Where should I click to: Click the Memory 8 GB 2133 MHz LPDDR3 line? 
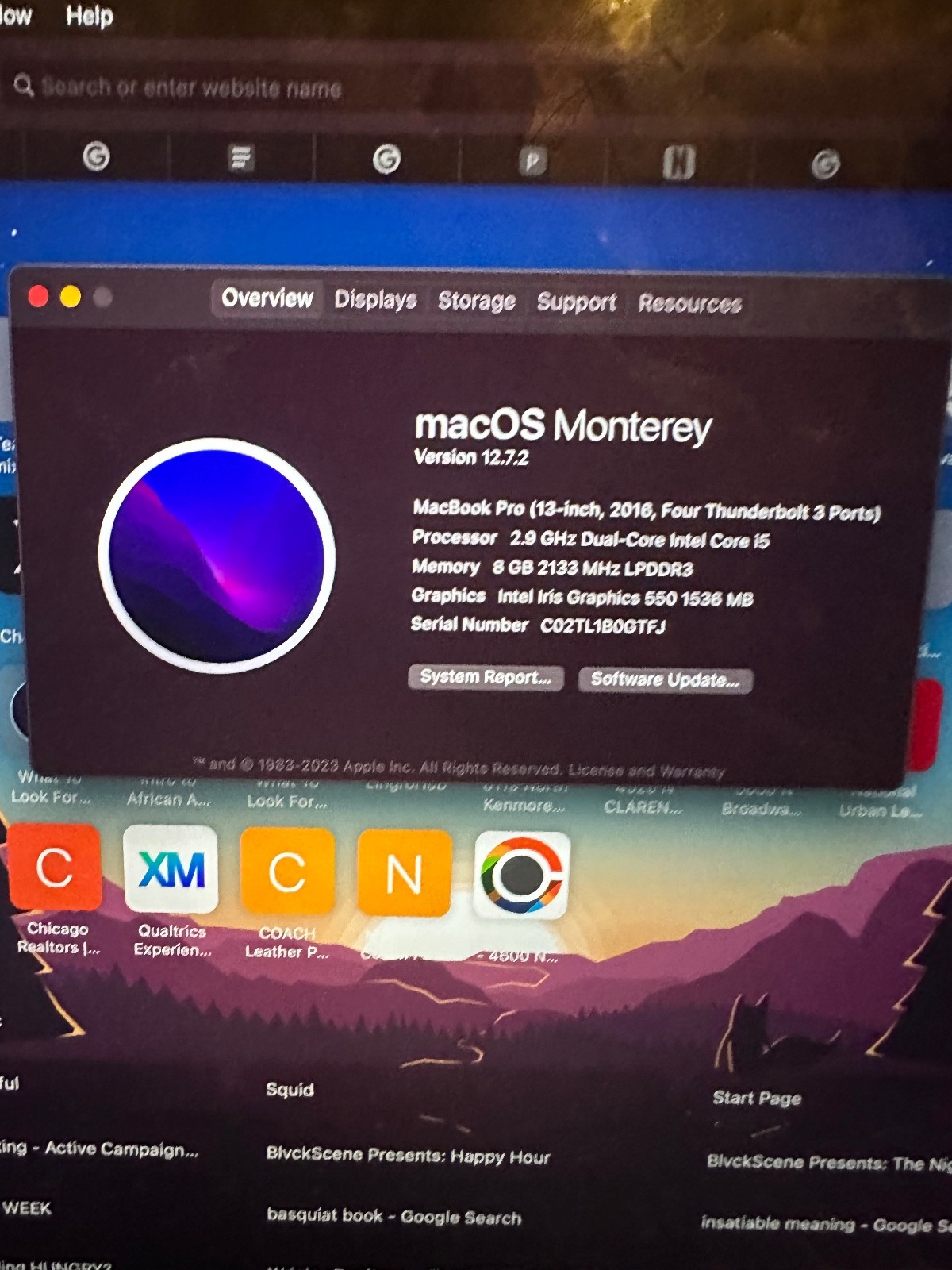tap(552, 568)
